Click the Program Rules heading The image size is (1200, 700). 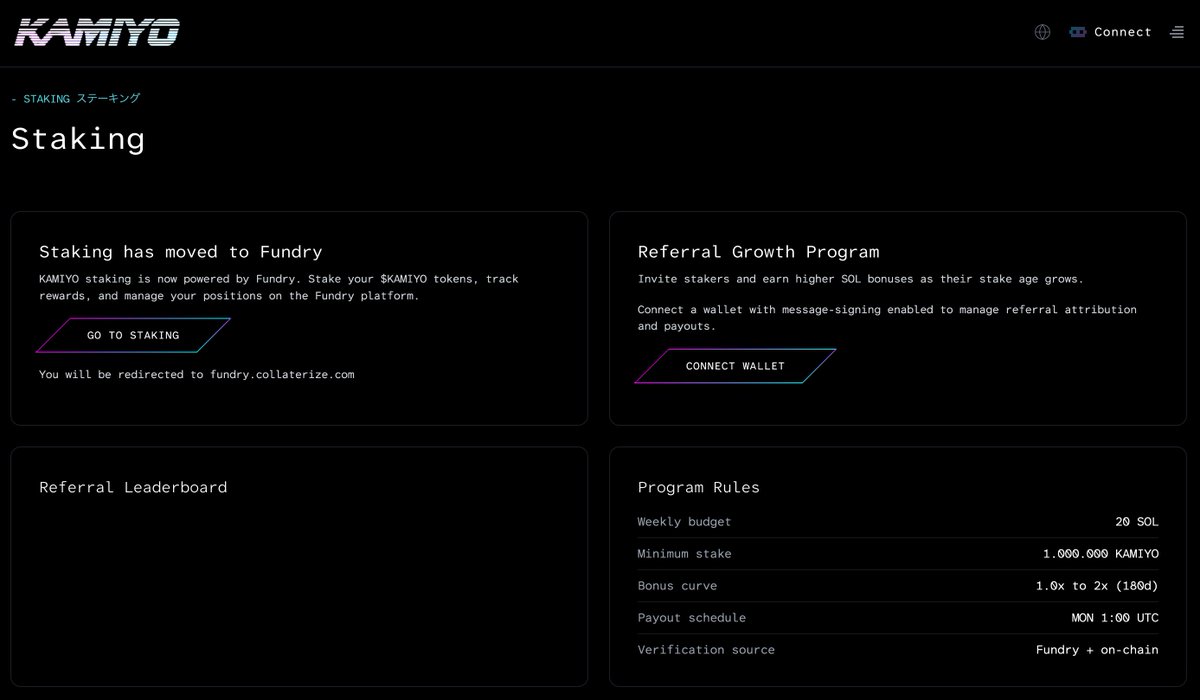(699, 487)
